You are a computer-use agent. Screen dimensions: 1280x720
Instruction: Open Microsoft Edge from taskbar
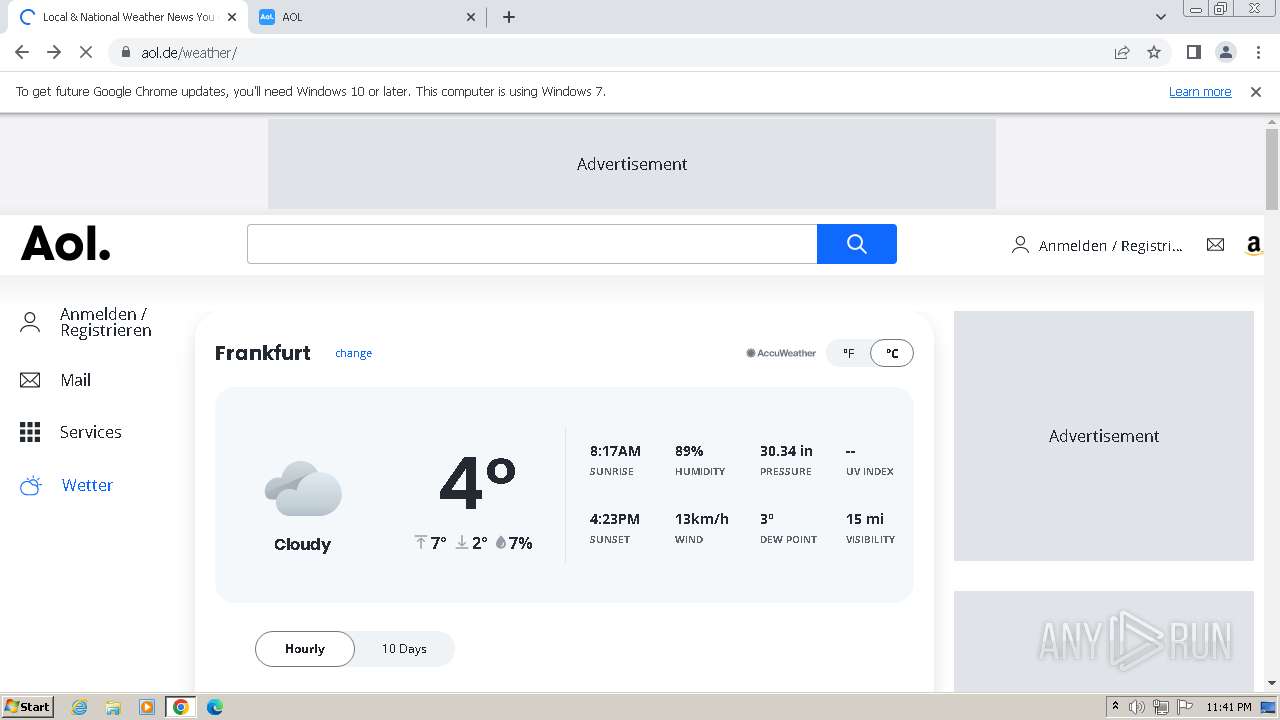[214, 707]
